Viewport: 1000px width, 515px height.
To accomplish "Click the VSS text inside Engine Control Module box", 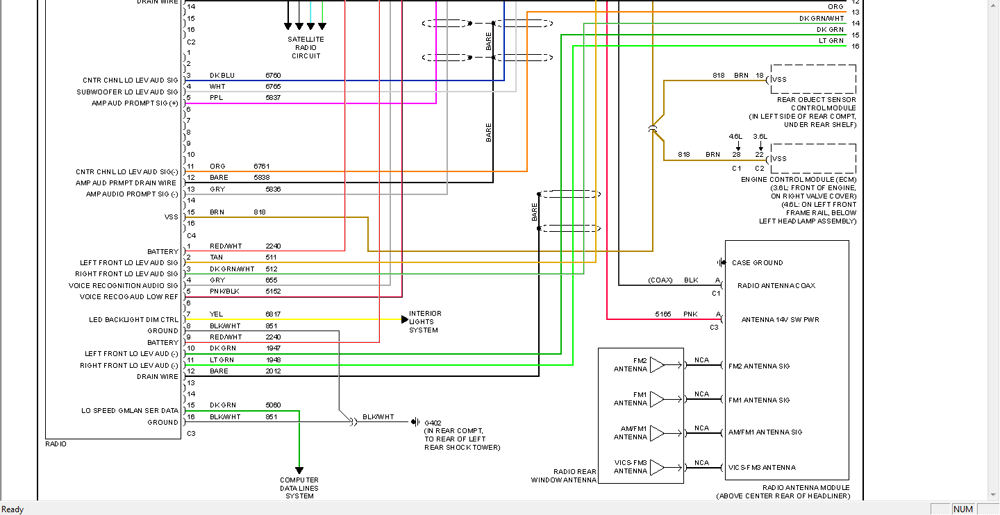I will 779,159.
